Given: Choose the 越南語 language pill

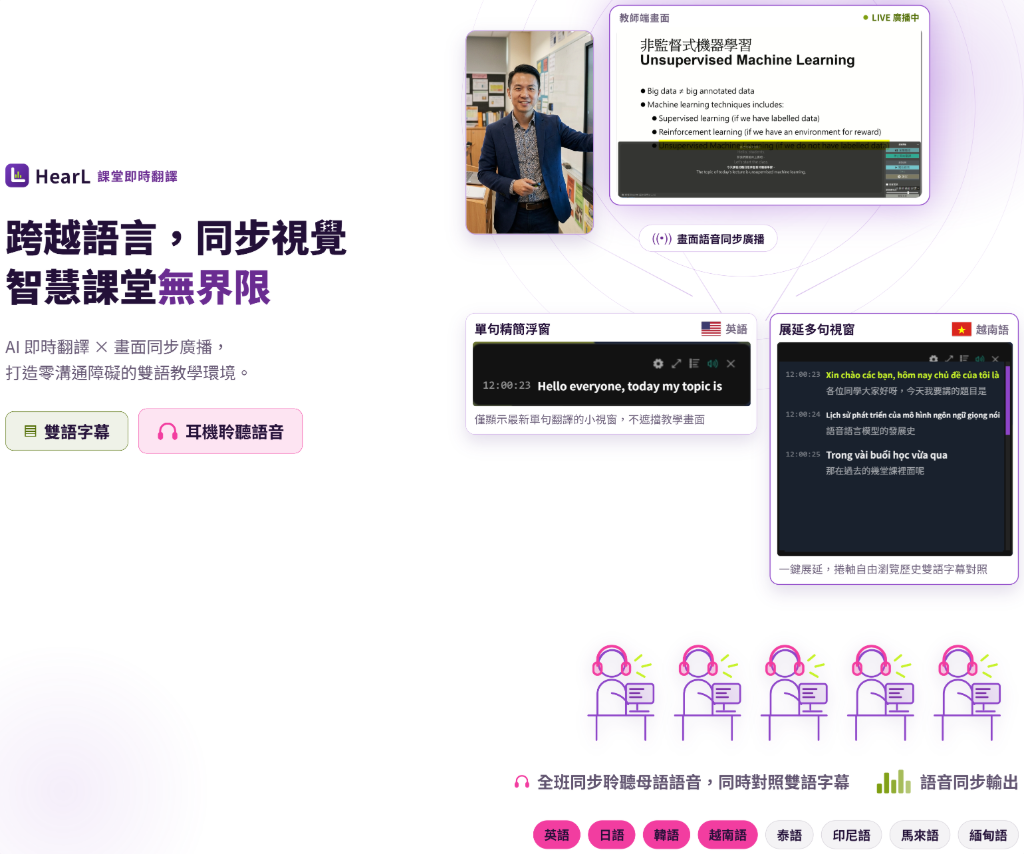Looking at the screenshot, I should [x=728, y=835].
